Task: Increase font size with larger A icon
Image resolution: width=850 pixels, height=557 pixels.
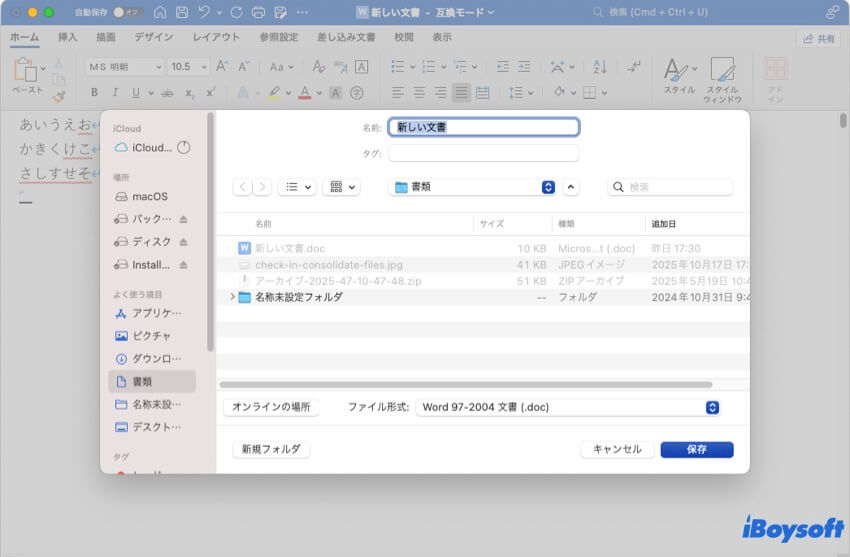Action: (x=222, y=67)
